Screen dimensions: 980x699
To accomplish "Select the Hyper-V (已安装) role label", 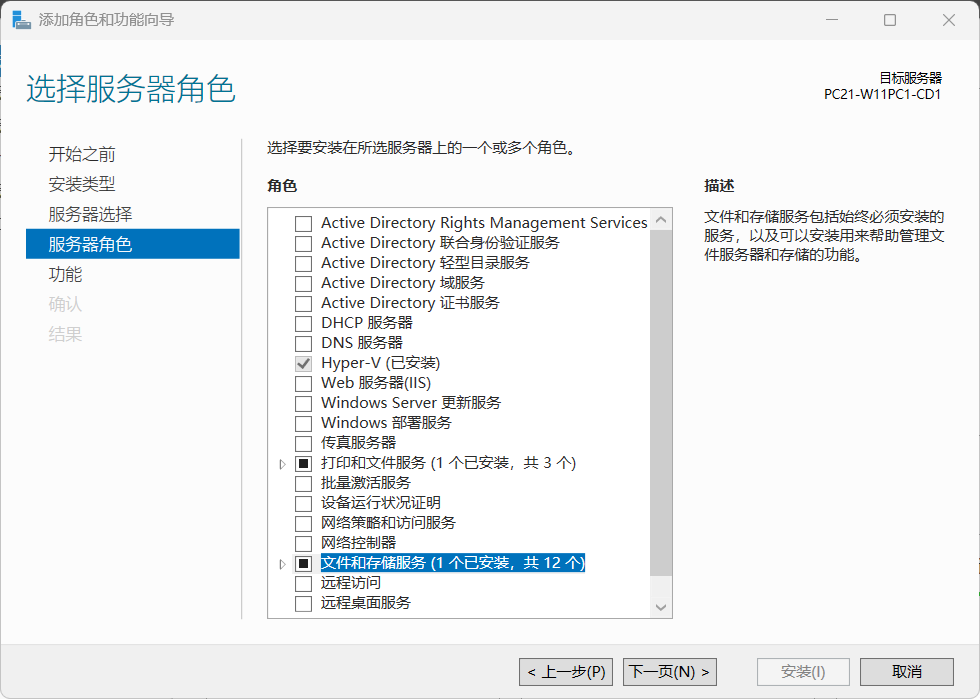I will click(381, 363).
